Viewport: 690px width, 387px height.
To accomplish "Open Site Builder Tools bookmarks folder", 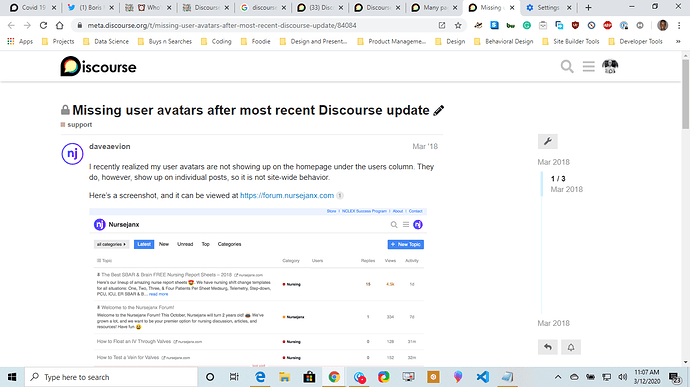I will pos(571,41).
